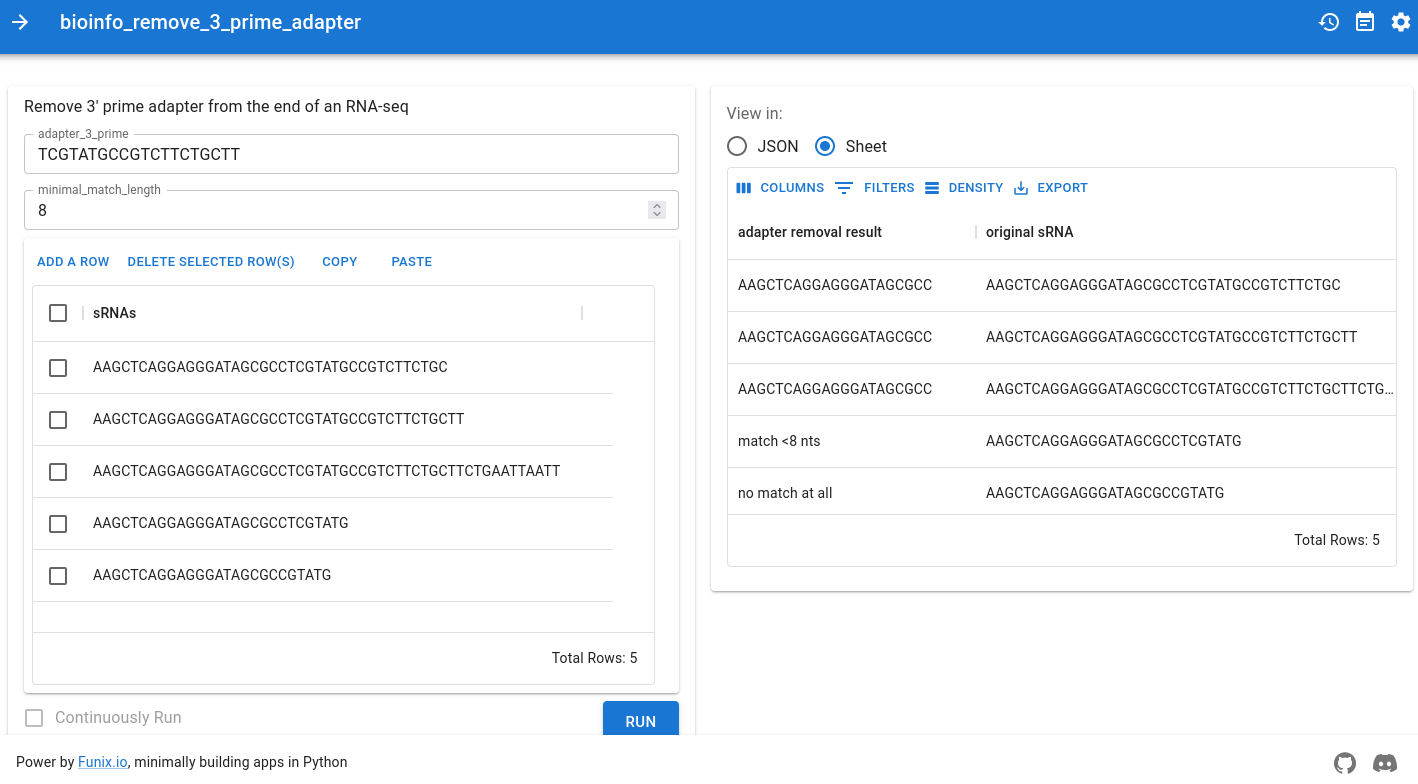Click the calendar icon in the header
This screenshot has height=784, width=1418.
[x=1365, y=22]
